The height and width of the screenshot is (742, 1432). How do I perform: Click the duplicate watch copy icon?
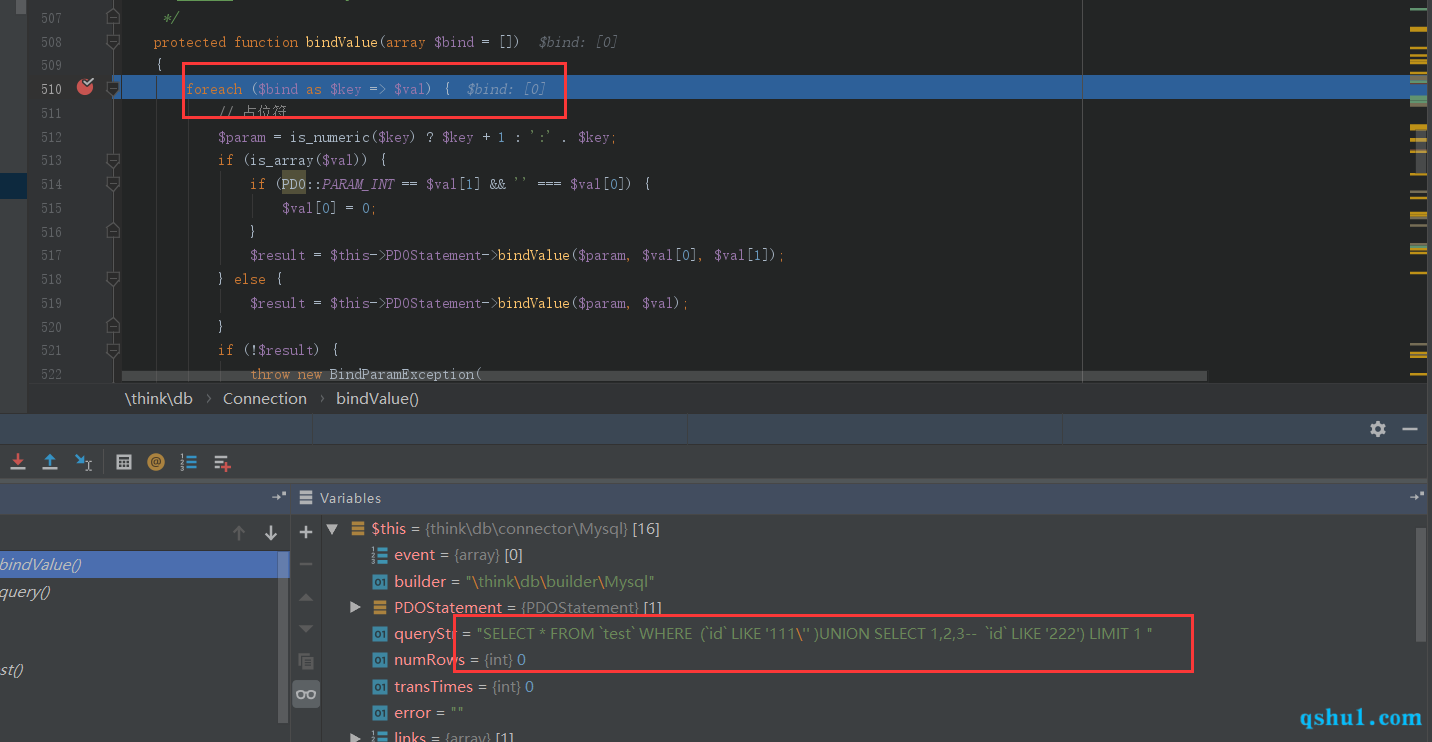pyautogui.click(x=306, y=661)
